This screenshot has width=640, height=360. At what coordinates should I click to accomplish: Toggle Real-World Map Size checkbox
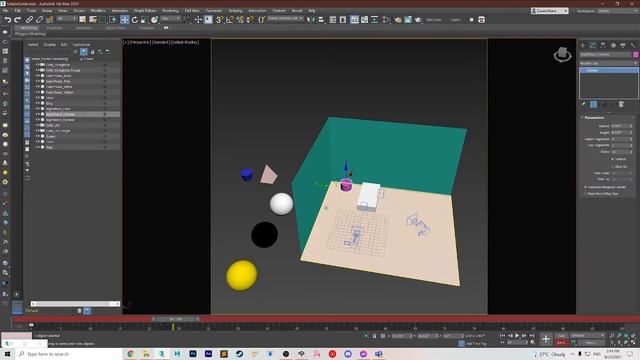click(x=586, y=194)
